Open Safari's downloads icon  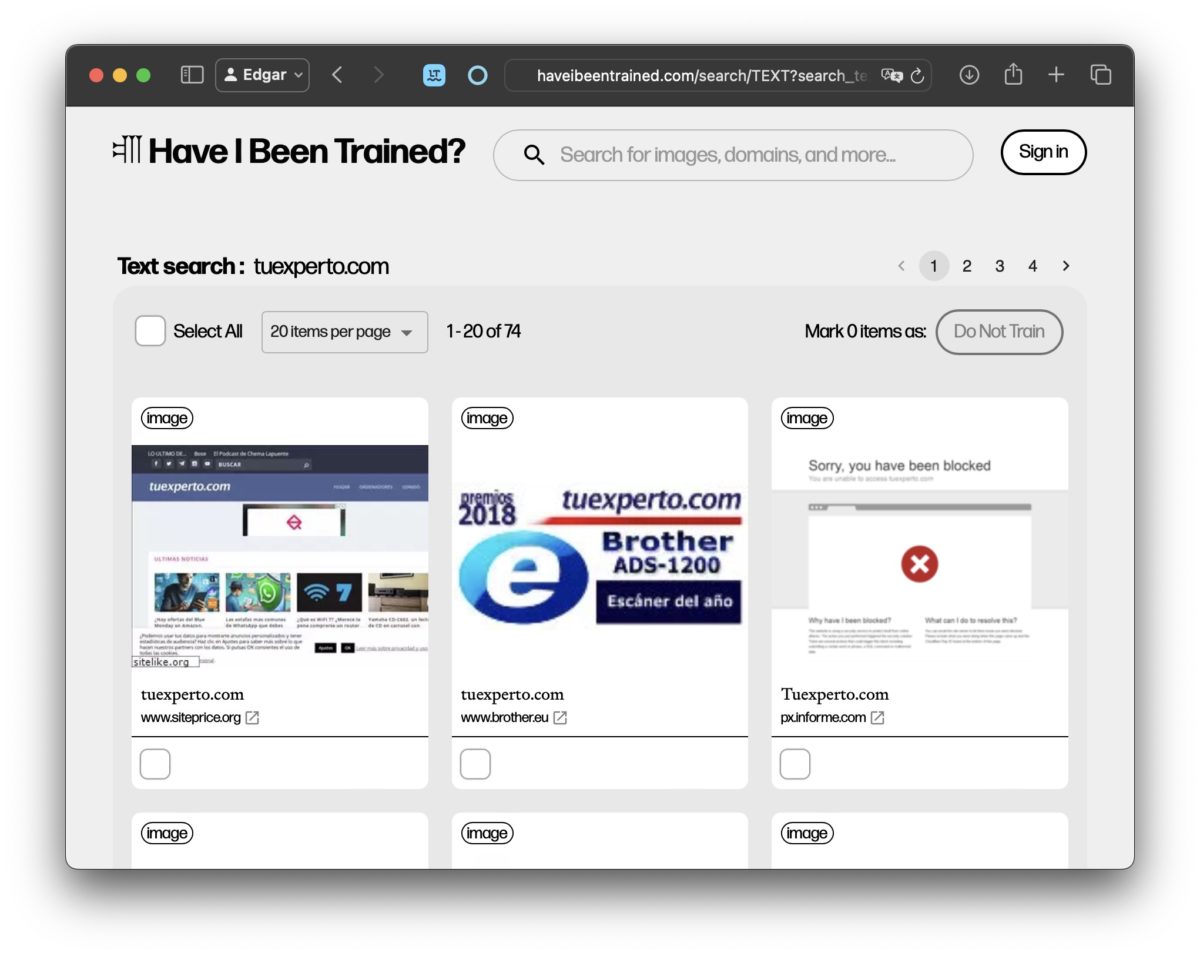point(969,75)
